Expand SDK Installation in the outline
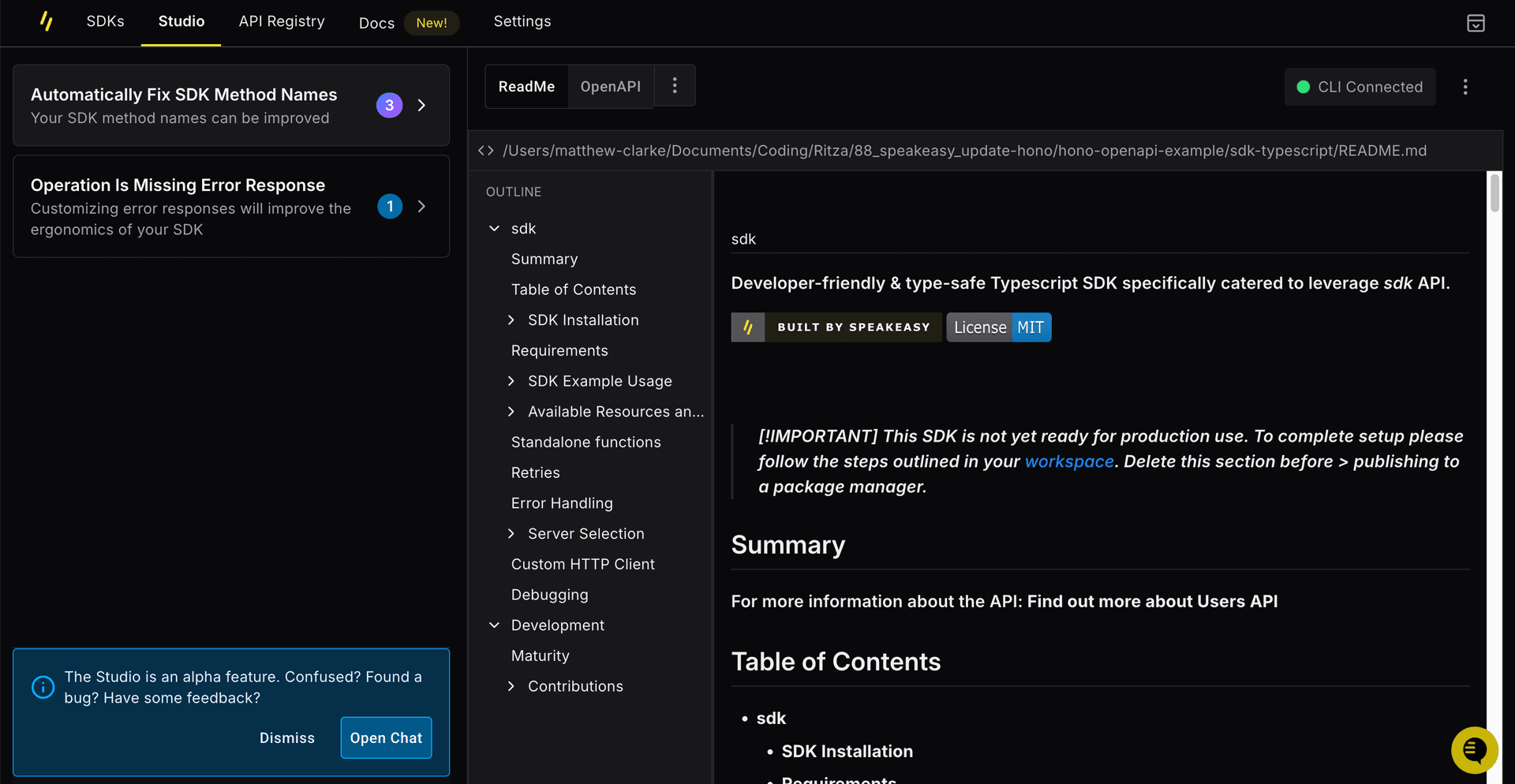 (x=512, y=319)
